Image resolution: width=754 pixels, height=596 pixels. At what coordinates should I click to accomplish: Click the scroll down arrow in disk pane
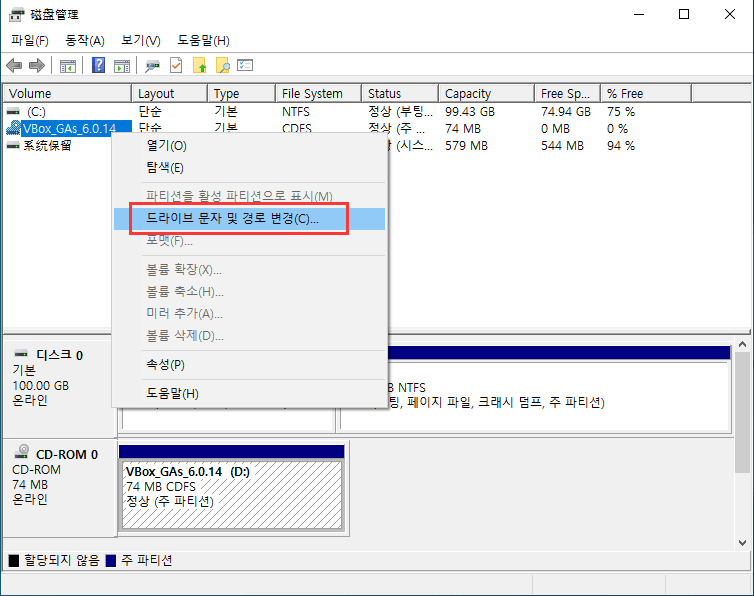742,543
